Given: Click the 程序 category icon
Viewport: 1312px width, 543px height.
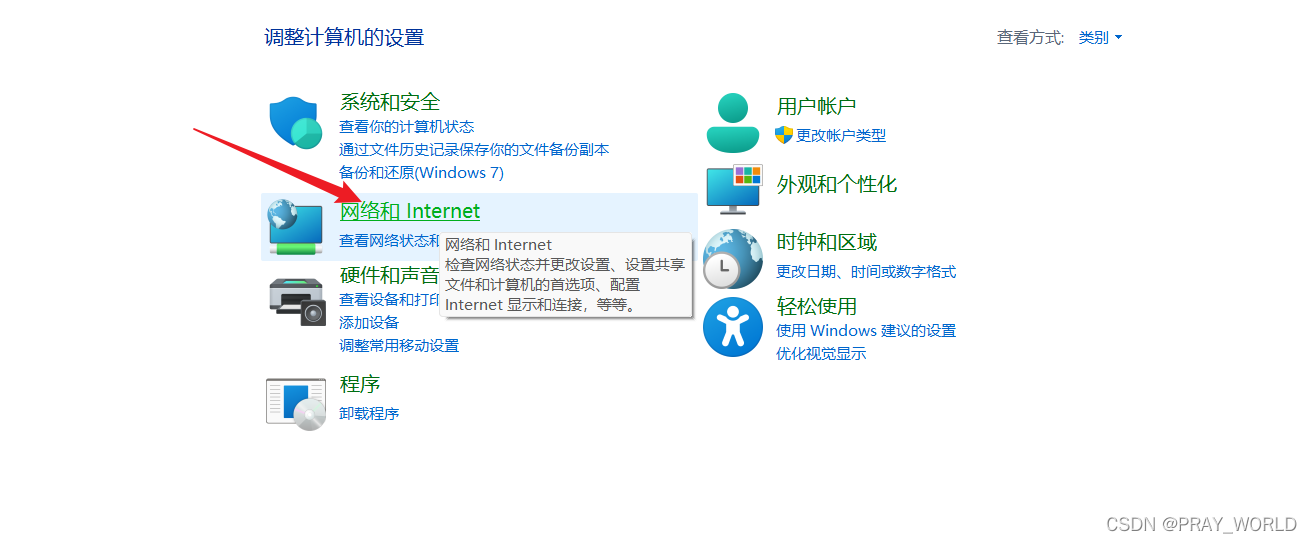Looking at the screenshot, I should coord(296,403).
